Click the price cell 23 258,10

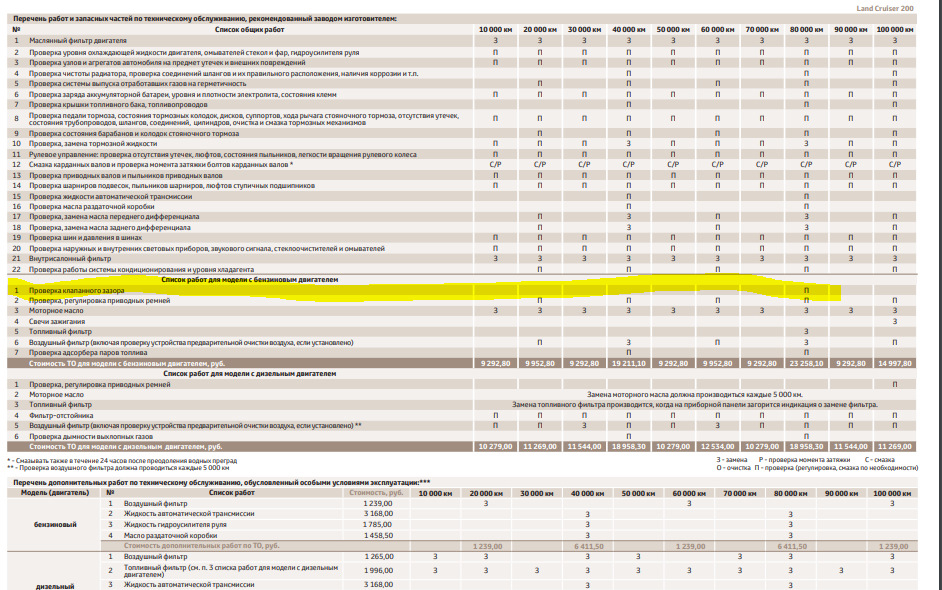coord(806,363)
